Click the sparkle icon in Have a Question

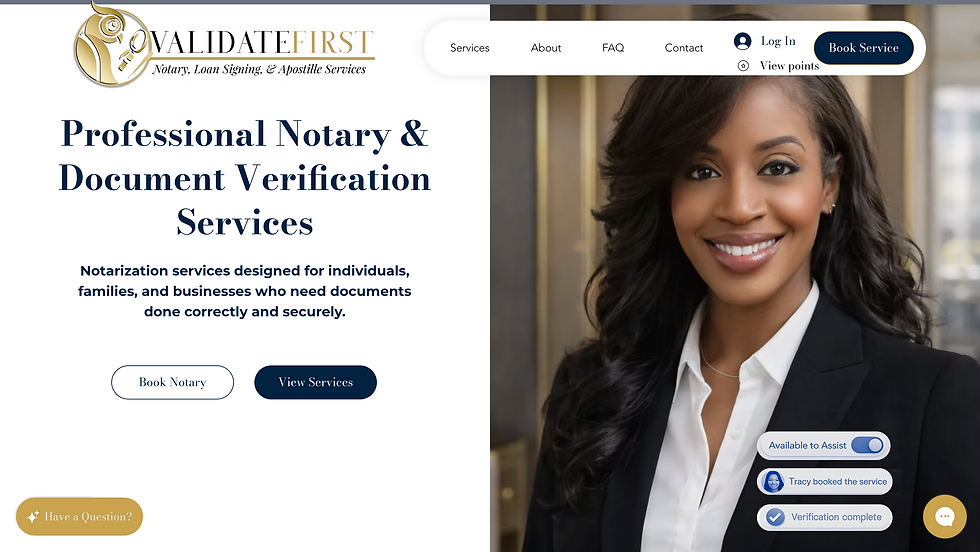pos(32,517)
